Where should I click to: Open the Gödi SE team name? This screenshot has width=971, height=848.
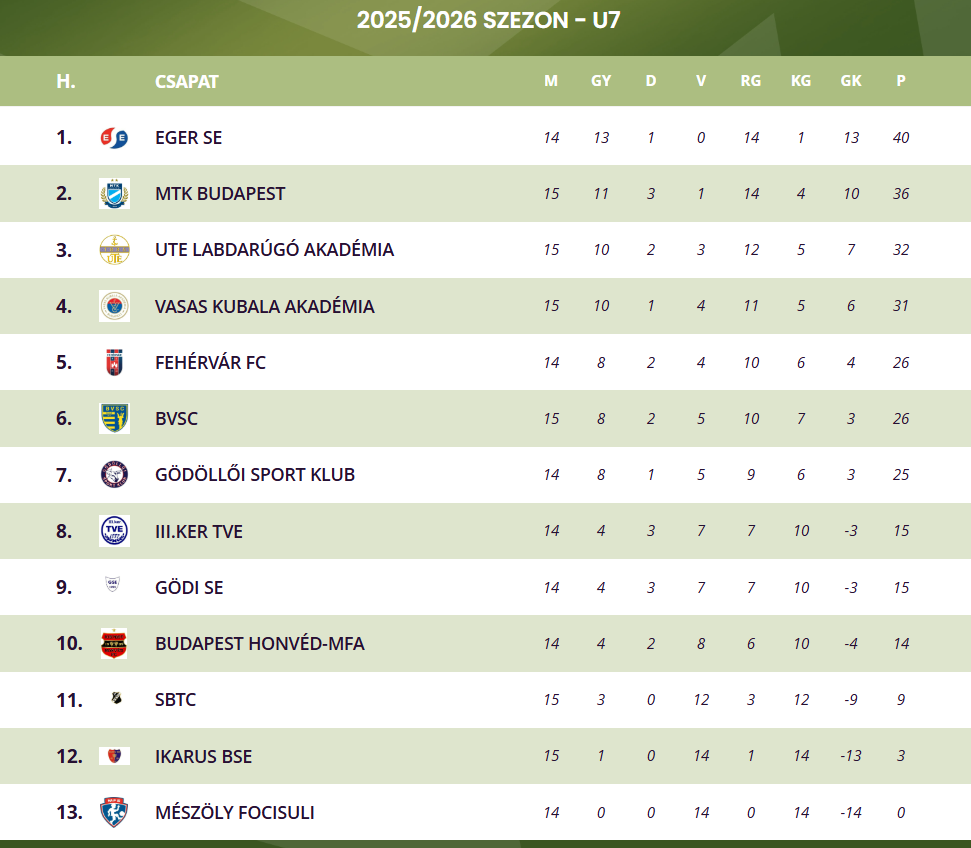coord(189,588)
